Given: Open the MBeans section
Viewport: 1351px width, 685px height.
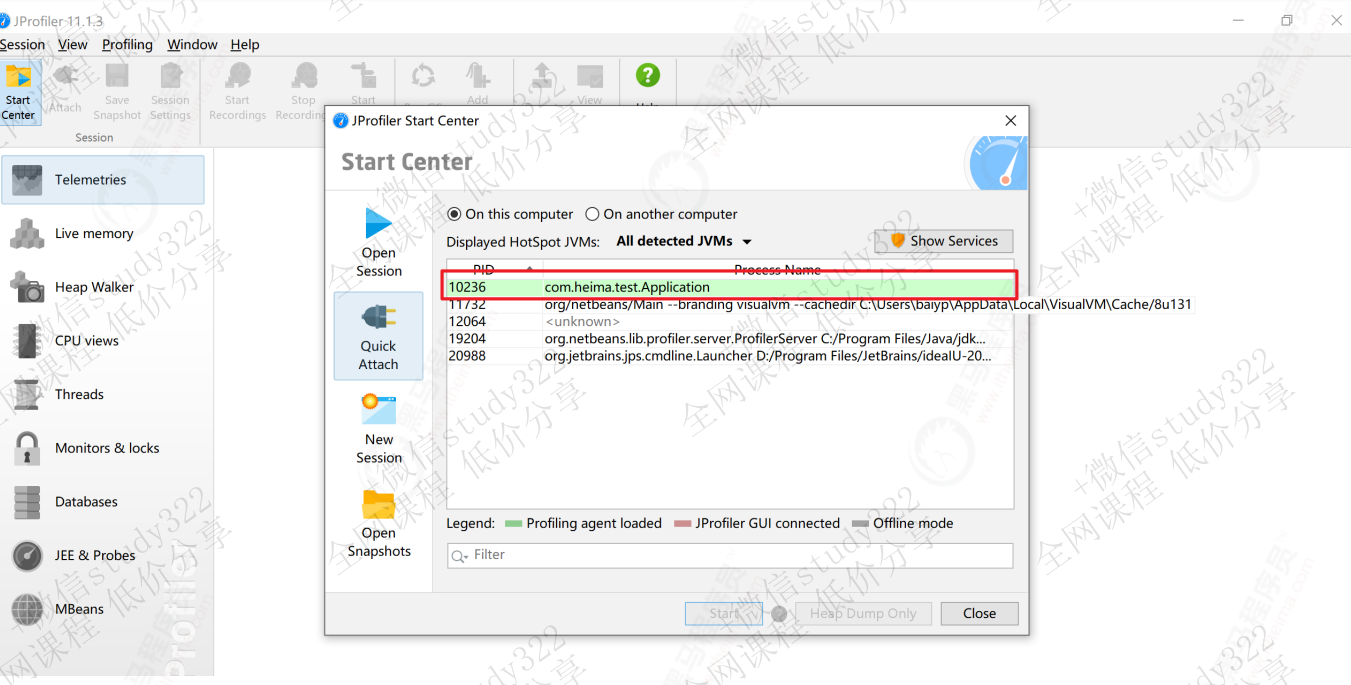Looking at the screenshot, I should click(103, 609).
